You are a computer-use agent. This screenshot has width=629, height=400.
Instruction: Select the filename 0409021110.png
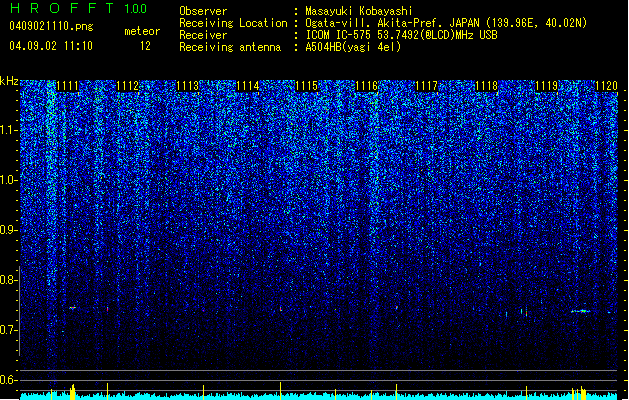pyautogui.click(x=51, y=27)
